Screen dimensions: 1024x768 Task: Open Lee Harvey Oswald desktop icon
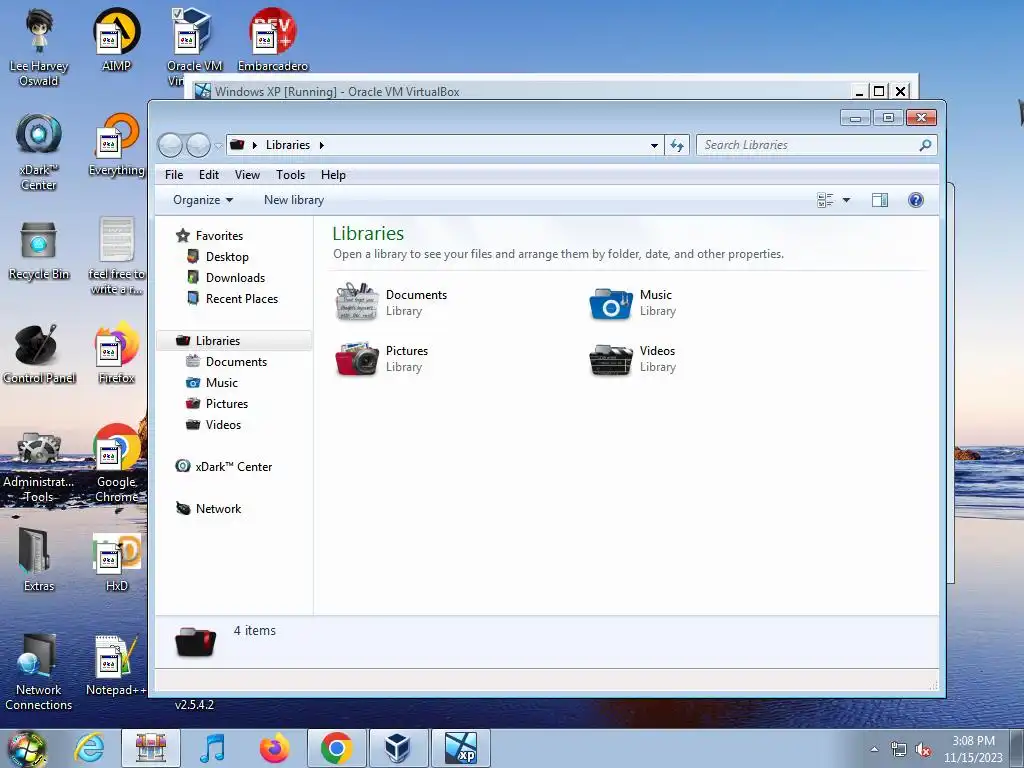(39, 47)
